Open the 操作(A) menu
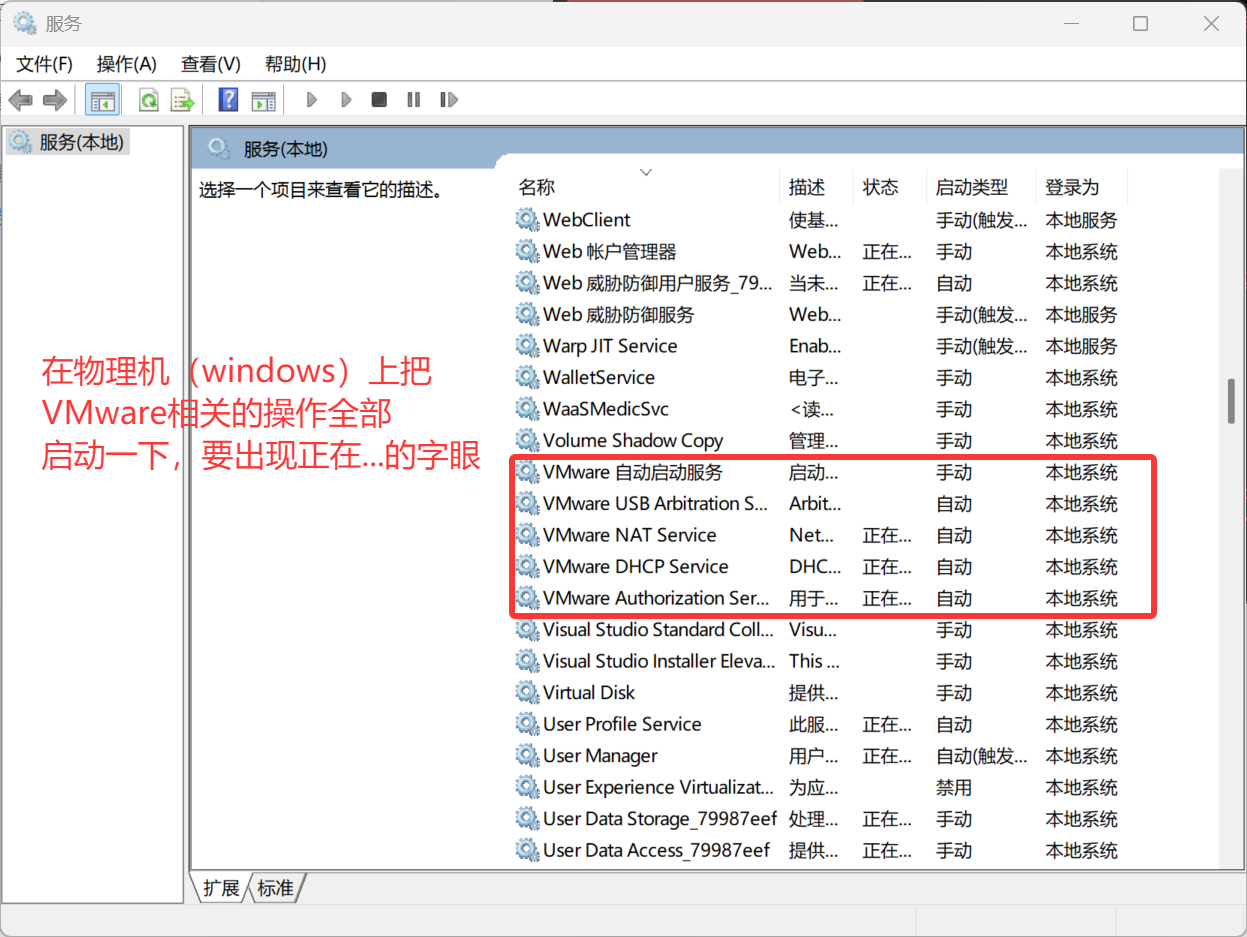The image size is (1247, 937). click(x=127, y=64)
